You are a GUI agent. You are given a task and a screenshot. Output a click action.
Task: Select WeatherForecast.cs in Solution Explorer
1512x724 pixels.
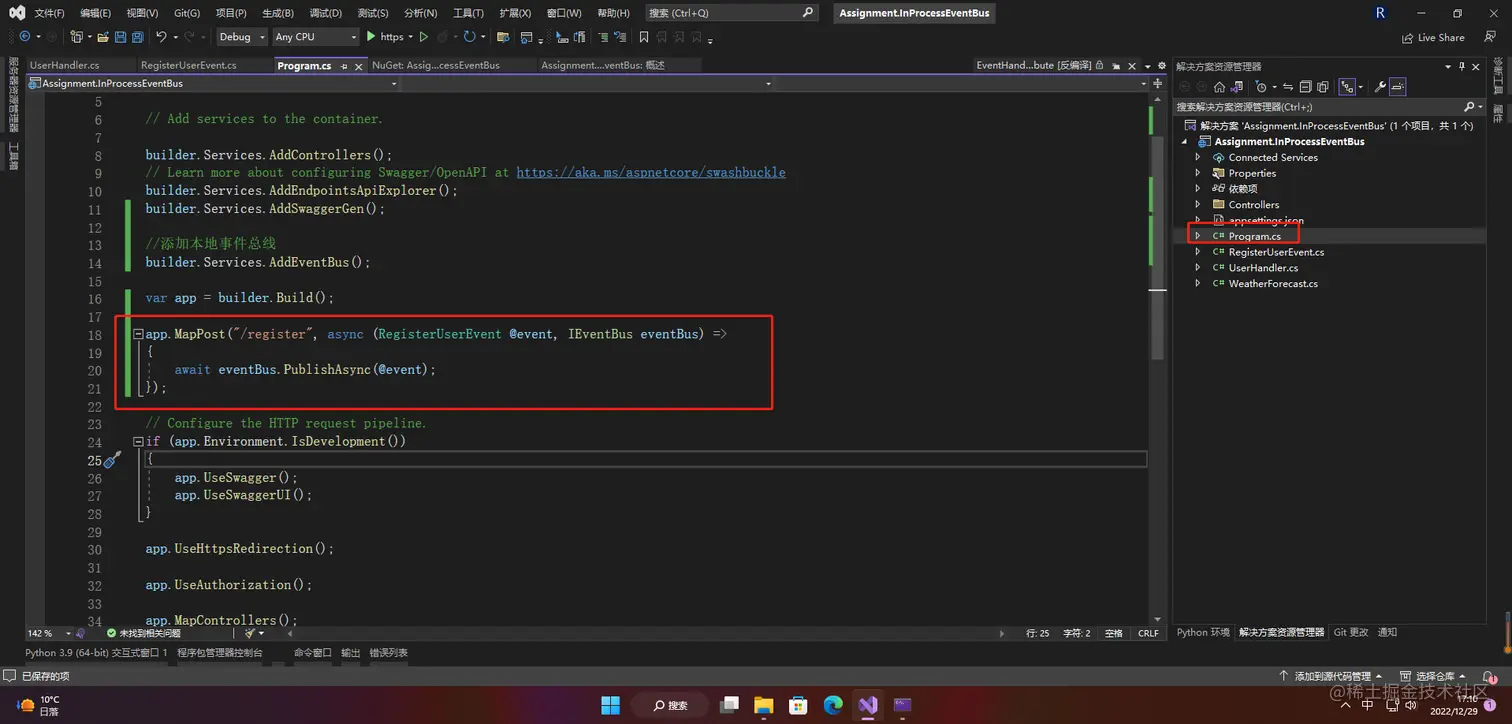pyautogui.click(x=1273, y=283)
